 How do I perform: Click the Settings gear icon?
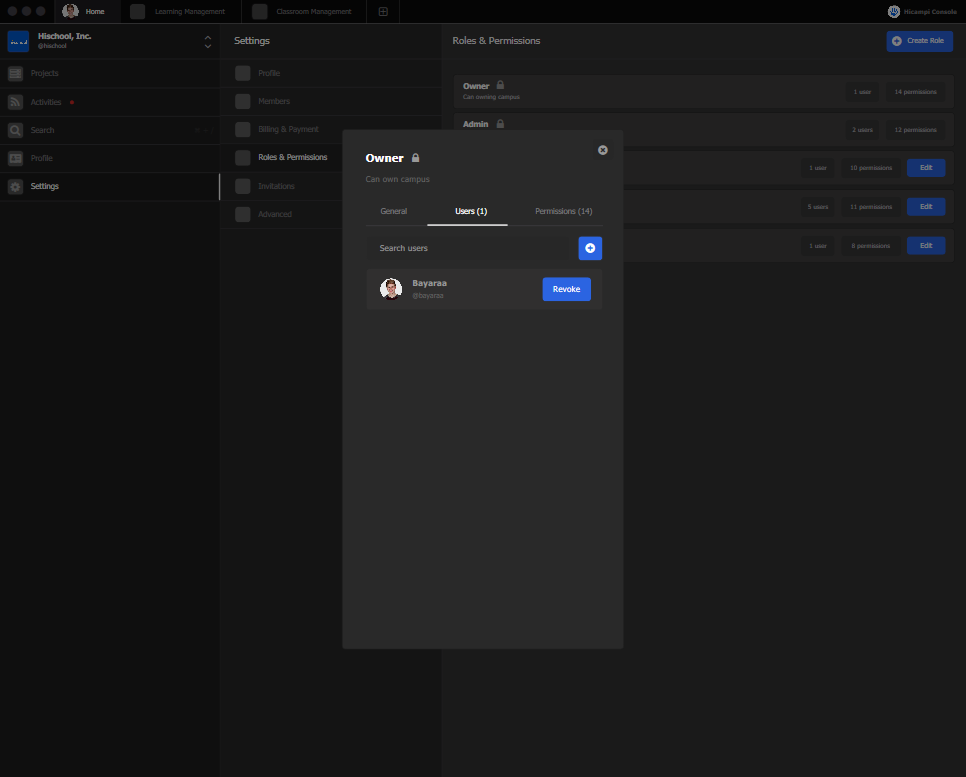tap(15, 186)
